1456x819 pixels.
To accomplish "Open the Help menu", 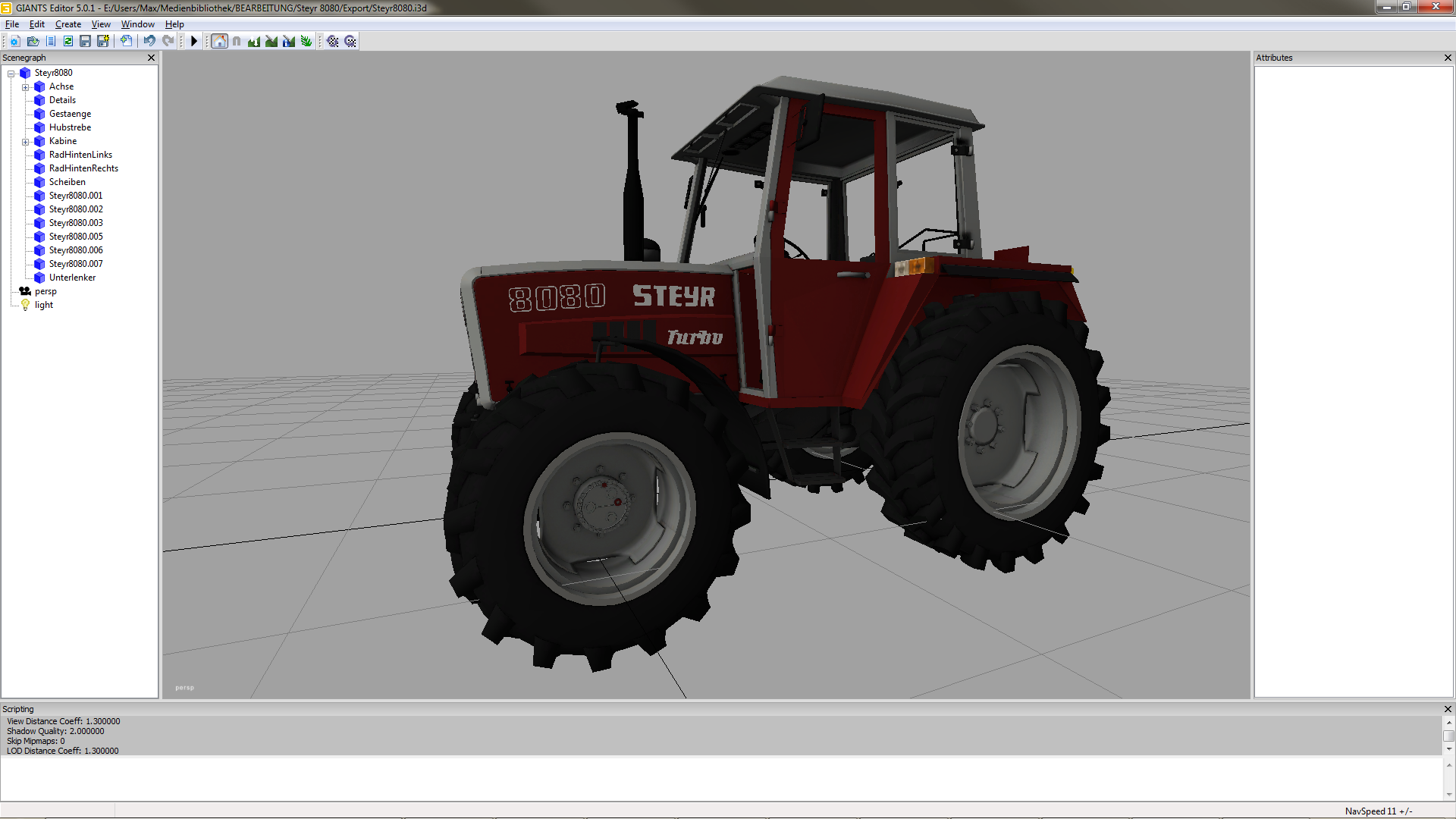I will point(174,24).
